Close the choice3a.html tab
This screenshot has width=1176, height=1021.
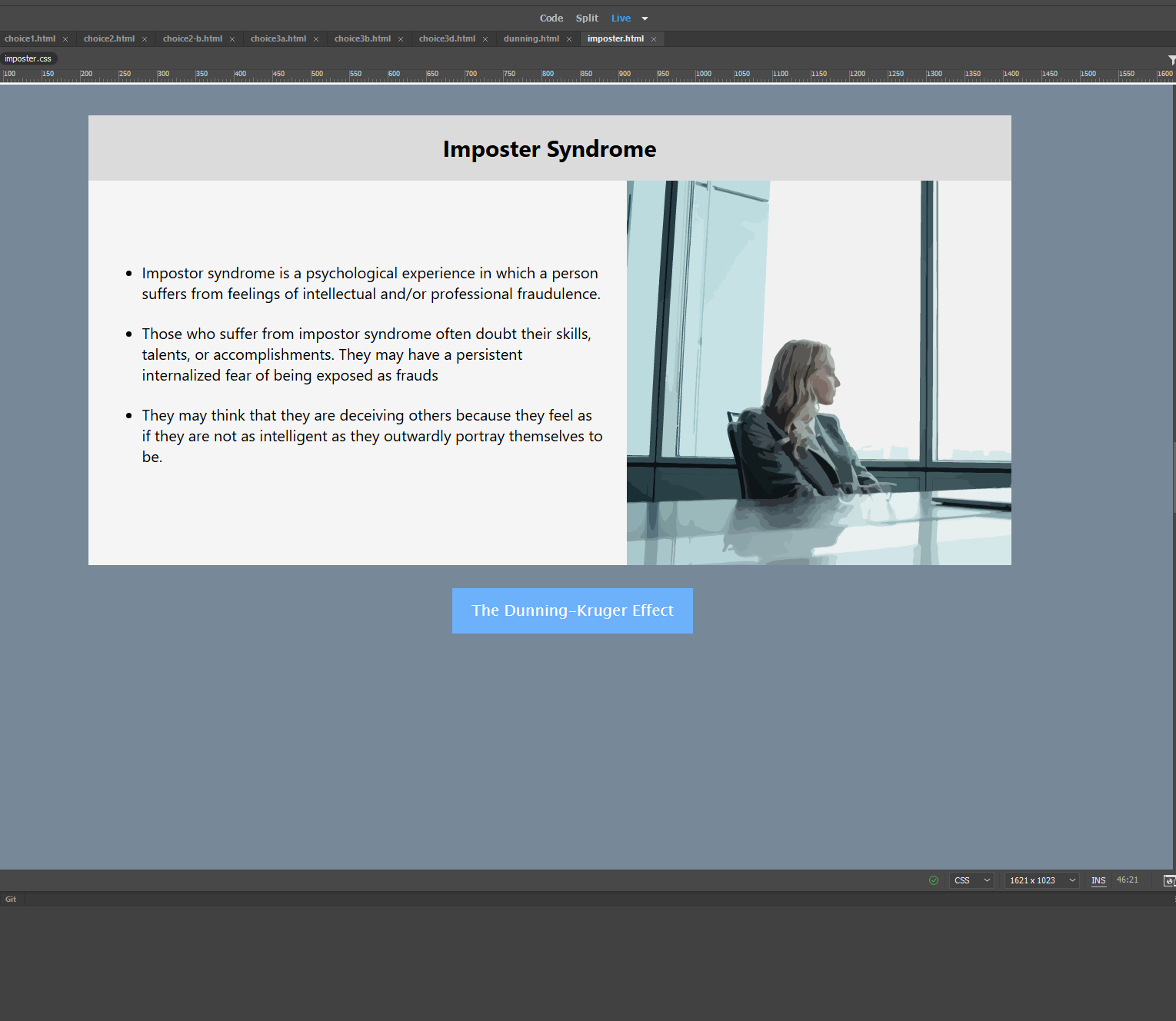click(x=316, y=39)
